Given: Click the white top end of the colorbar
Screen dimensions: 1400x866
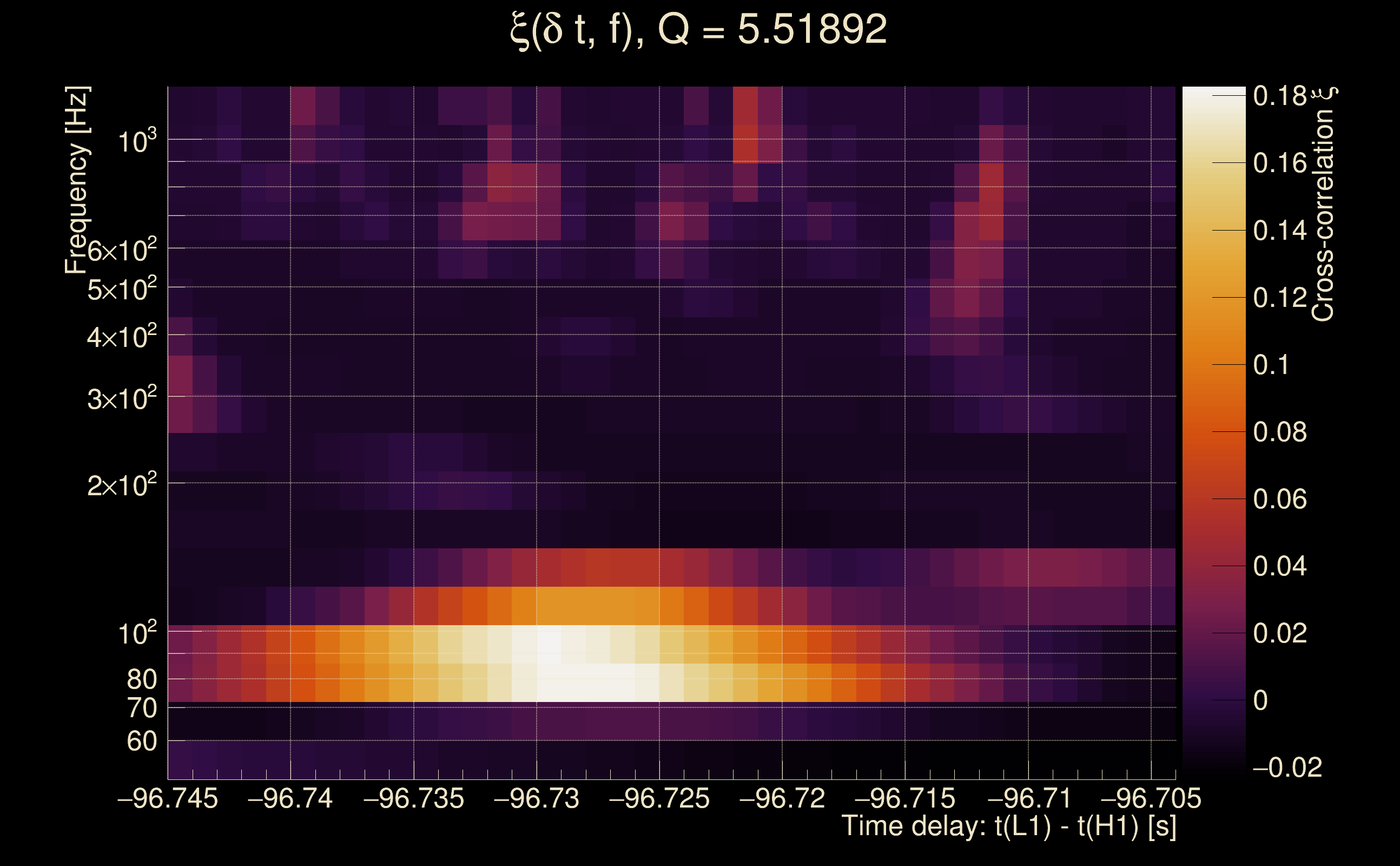Looking at the screenshot, I should coord(1213,93).
